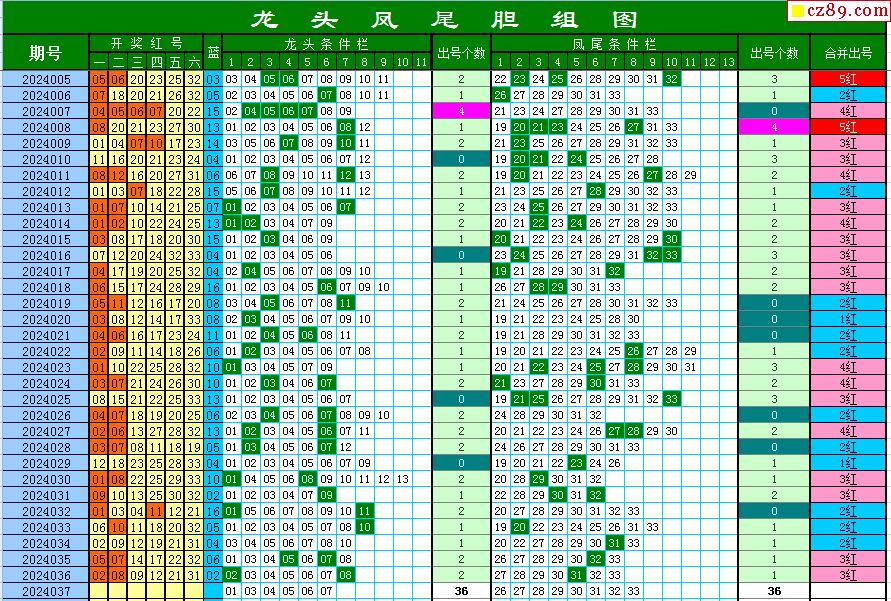Click sixth red number 33 in row 2024016

point(194,256)
